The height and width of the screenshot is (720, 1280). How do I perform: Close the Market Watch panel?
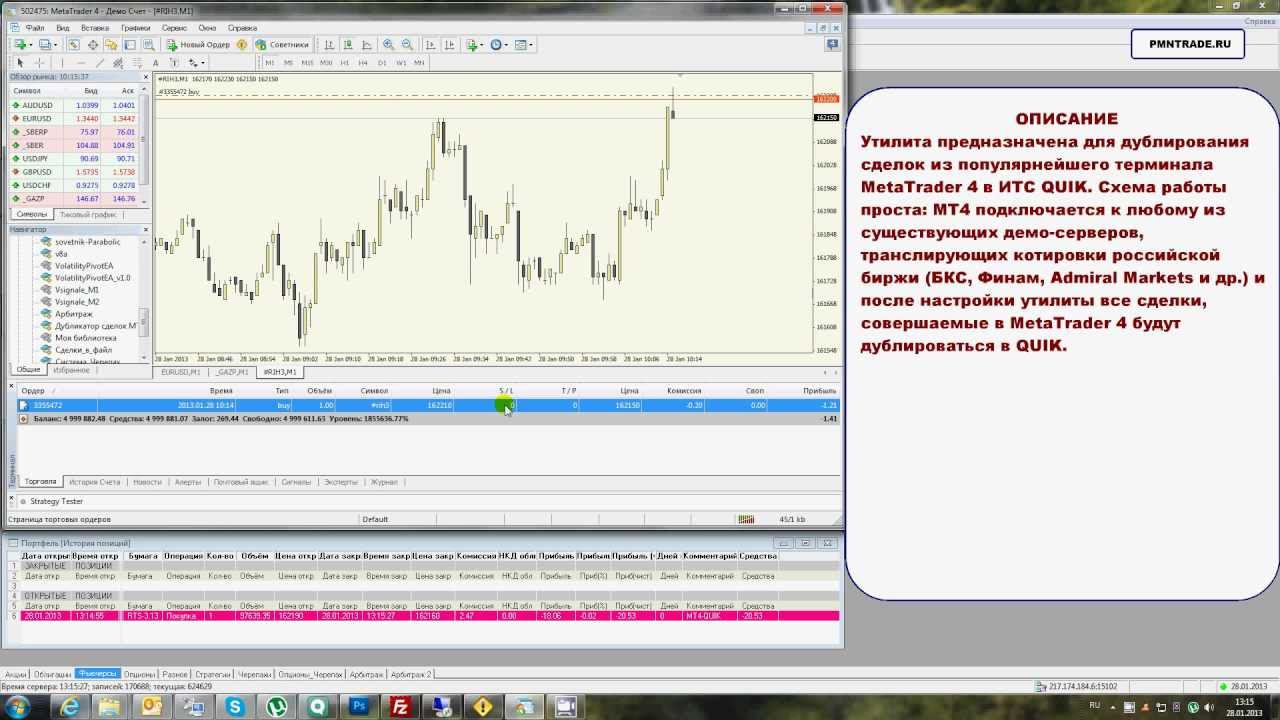146,77
